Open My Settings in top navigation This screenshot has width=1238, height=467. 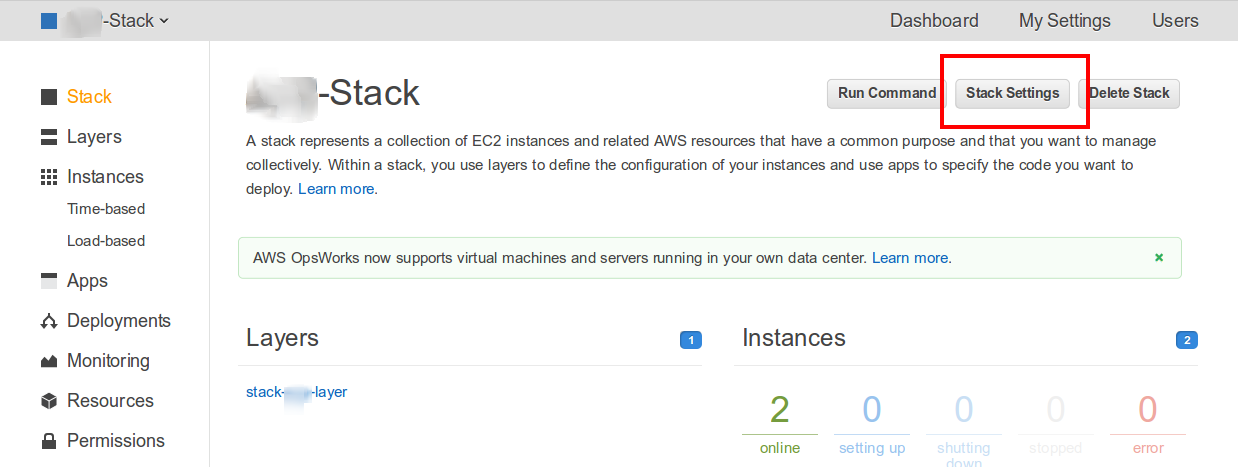coord(1064,20)
